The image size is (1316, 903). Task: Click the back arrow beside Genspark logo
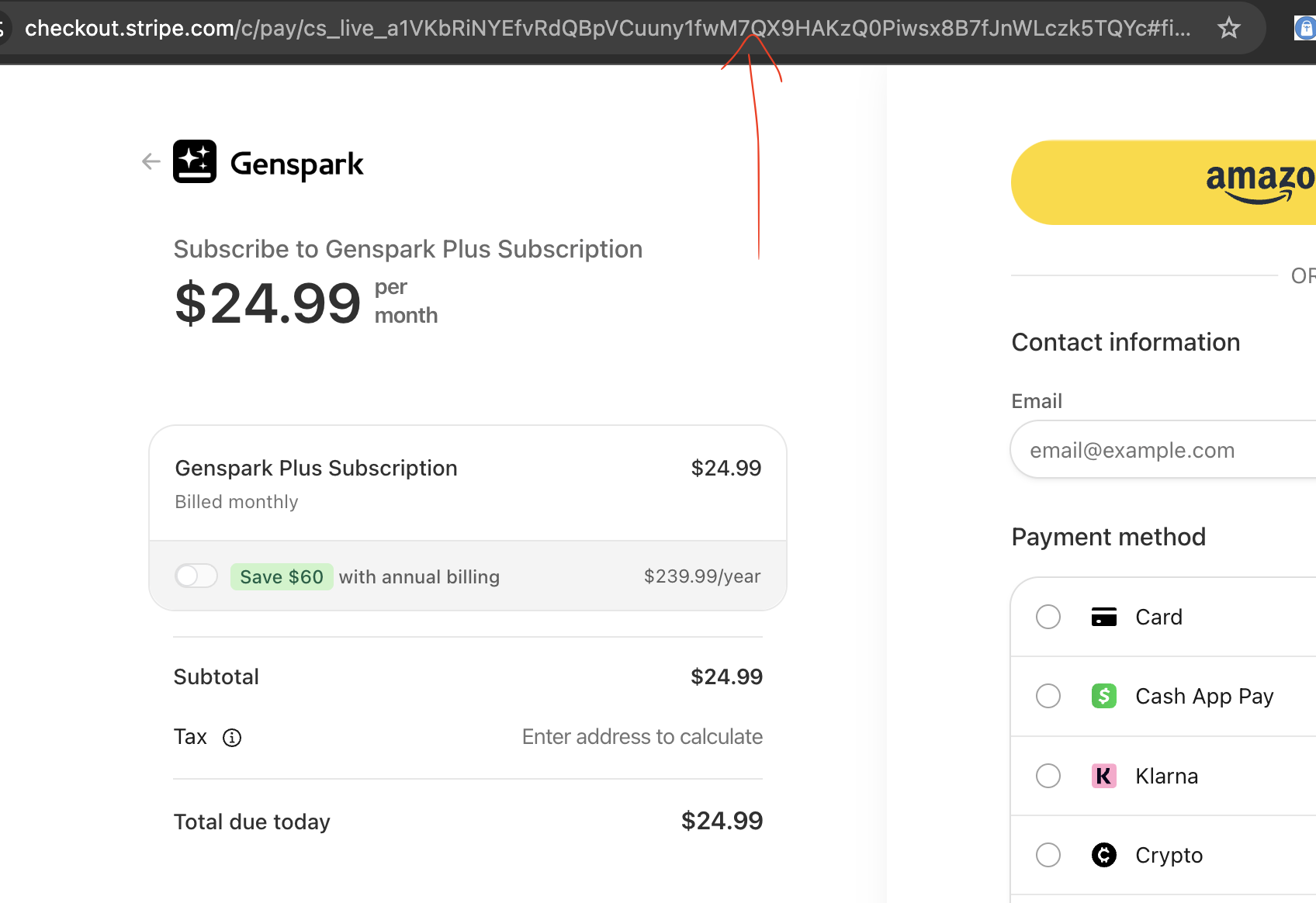(x=151, y=161)
